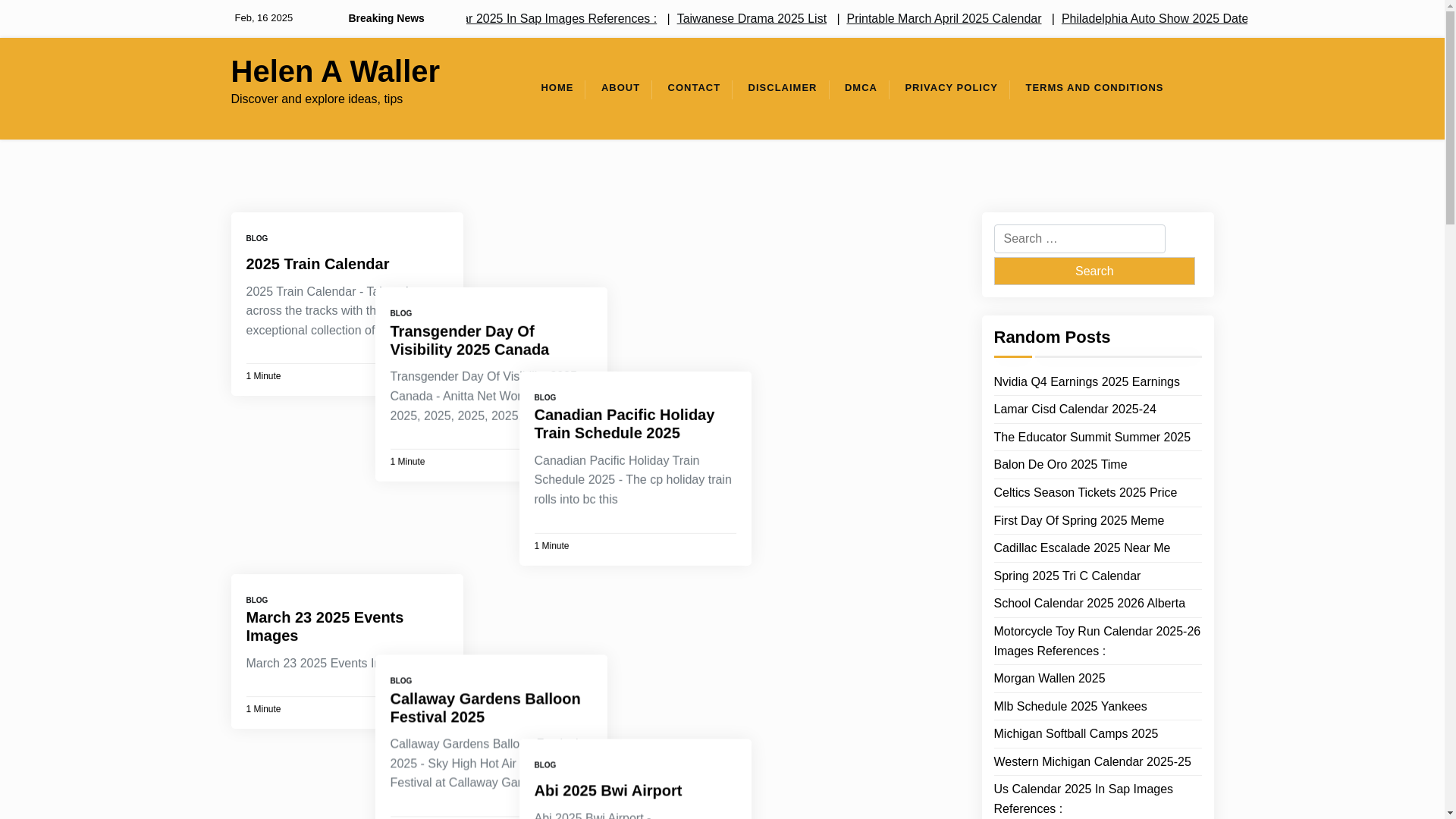The height and width of the screenshot is (819, 1456).
Task: Open First Day Of Spring 2025 Meme link
Action: point(1078,520)
